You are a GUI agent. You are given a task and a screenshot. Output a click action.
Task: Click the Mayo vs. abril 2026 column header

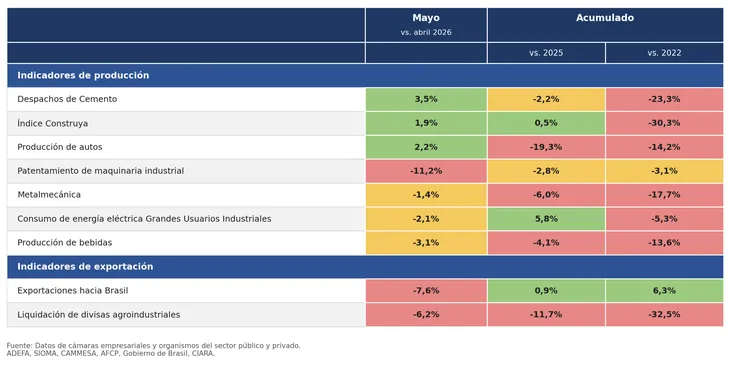pyautogui.click(x=426, y=25)
